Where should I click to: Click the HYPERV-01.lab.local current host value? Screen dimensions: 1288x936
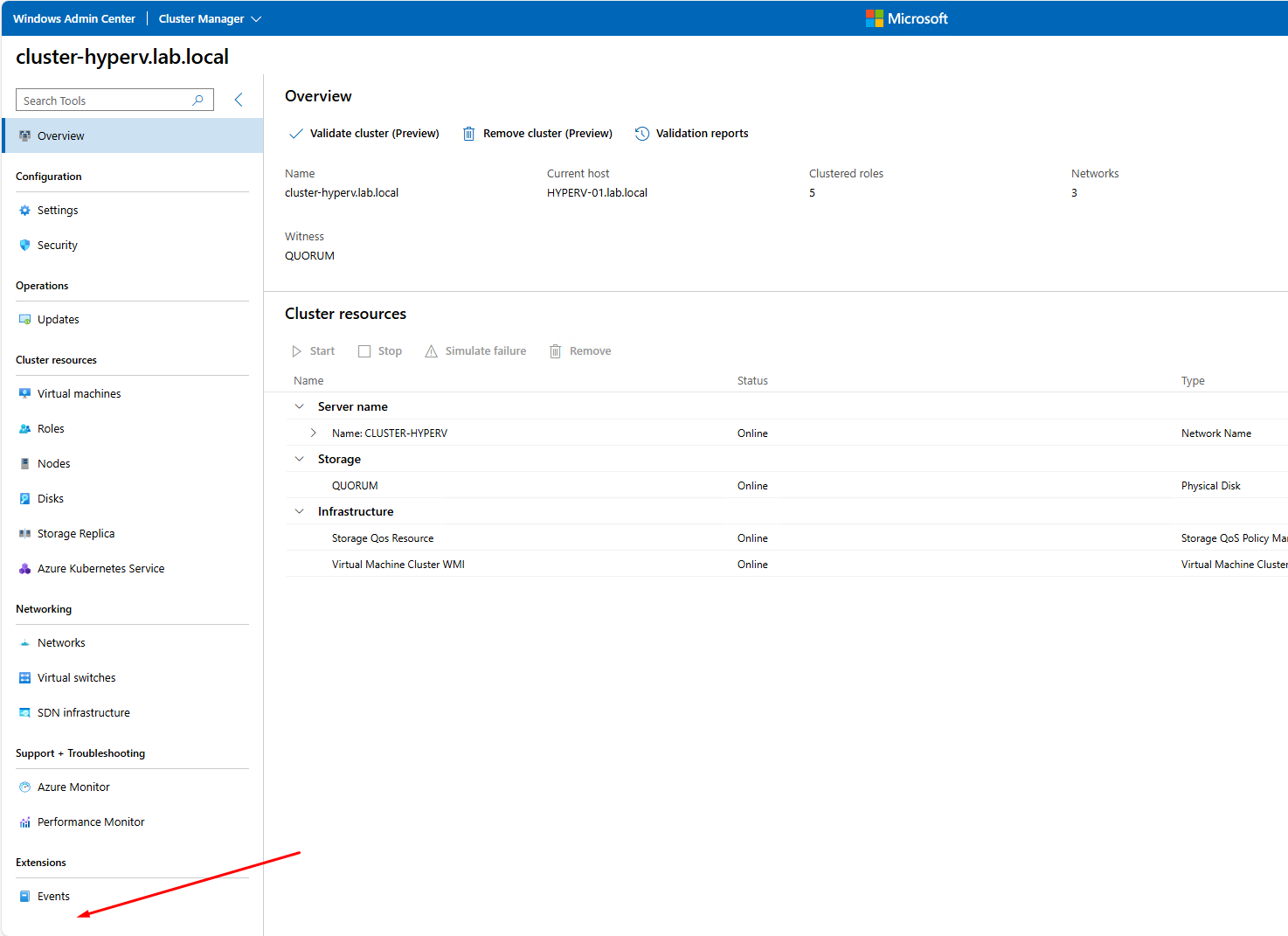(597, 193)
